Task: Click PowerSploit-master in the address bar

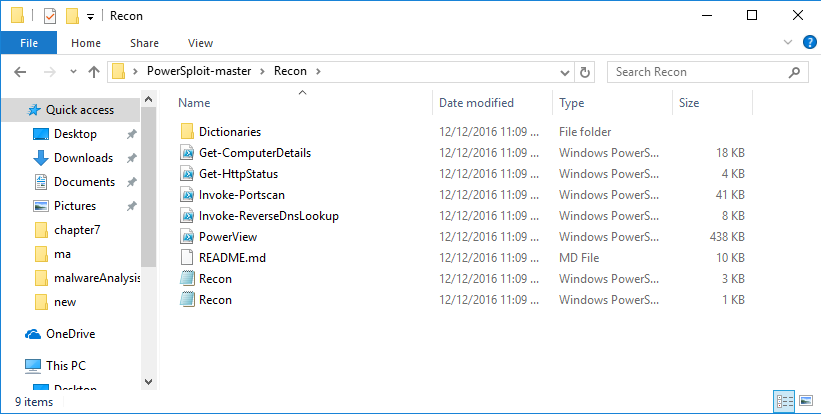Action: 199,71
